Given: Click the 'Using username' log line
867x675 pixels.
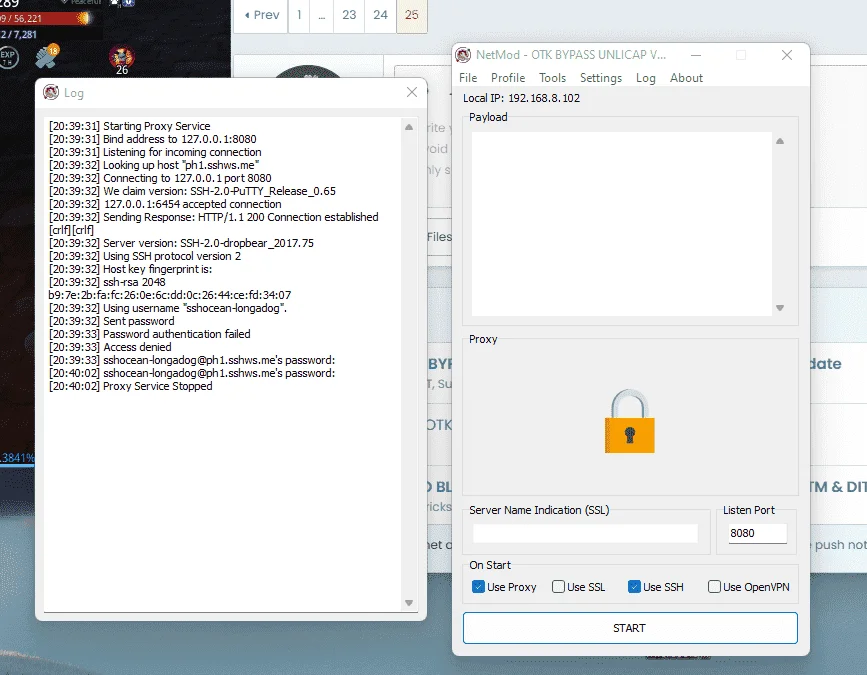Looking at the screenshot, I should 168,308.
